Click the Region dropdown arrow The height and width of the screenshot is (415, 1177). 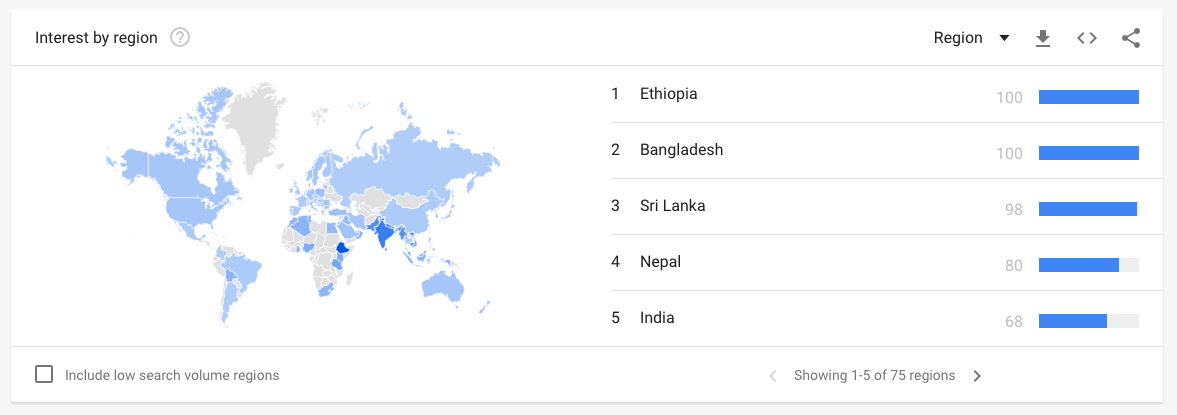(x=1004, y=39)
